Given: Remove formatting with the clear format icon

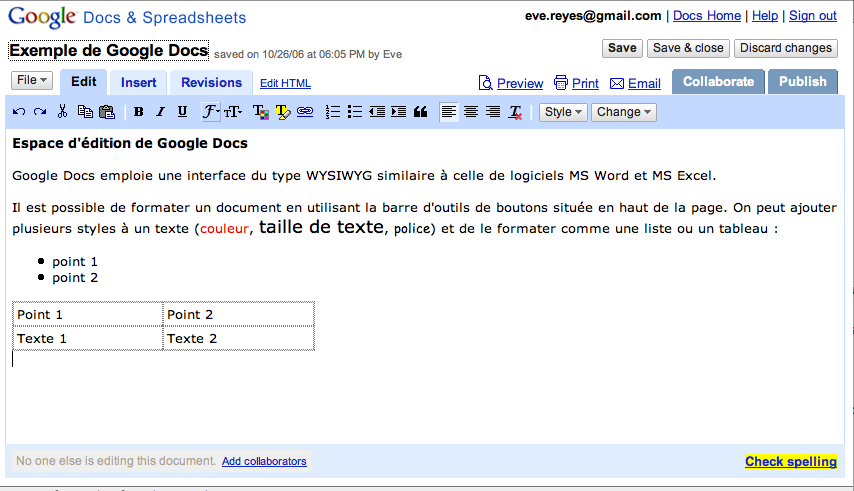Looking at the screenshot, I should pos(516,112).
